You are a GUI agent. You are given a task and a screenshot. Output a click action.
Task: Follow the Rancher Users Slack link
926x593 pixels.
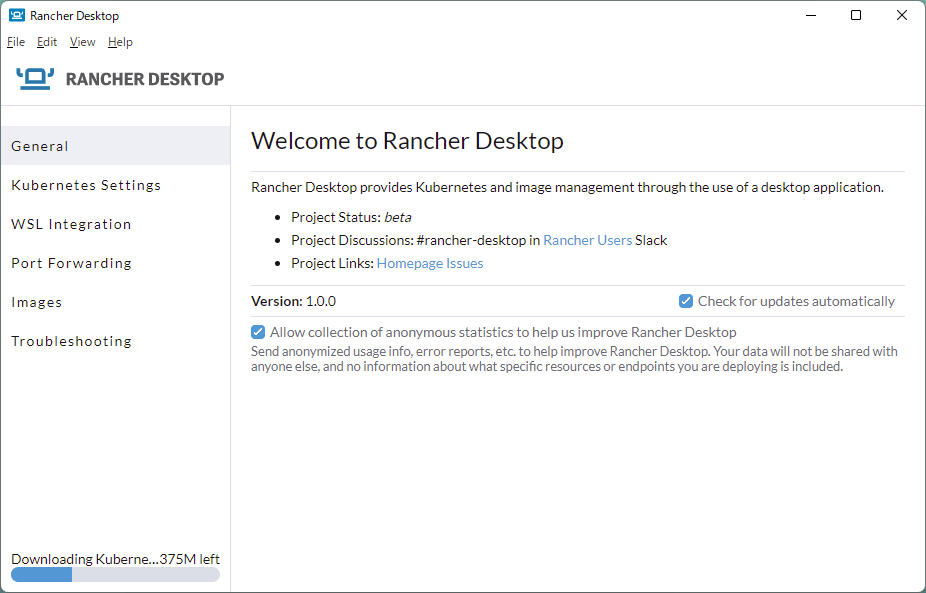pos(588,240)
